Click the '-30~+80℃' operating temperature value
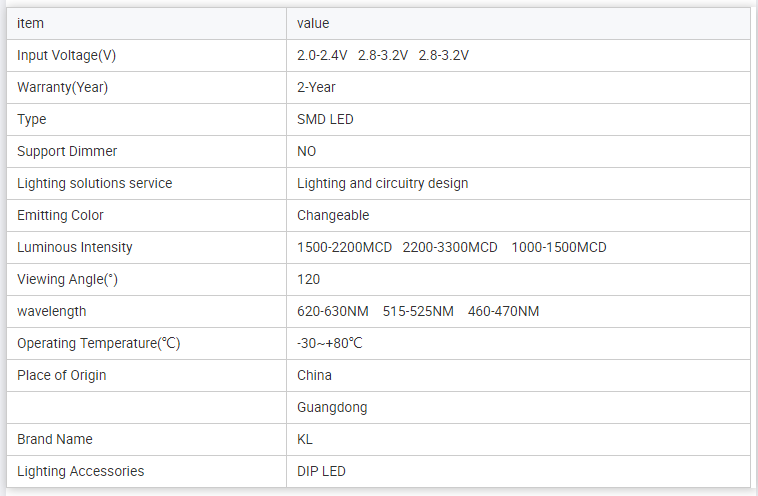The height and width of the screenshot is (496, 758). click(x=329, y=343)
